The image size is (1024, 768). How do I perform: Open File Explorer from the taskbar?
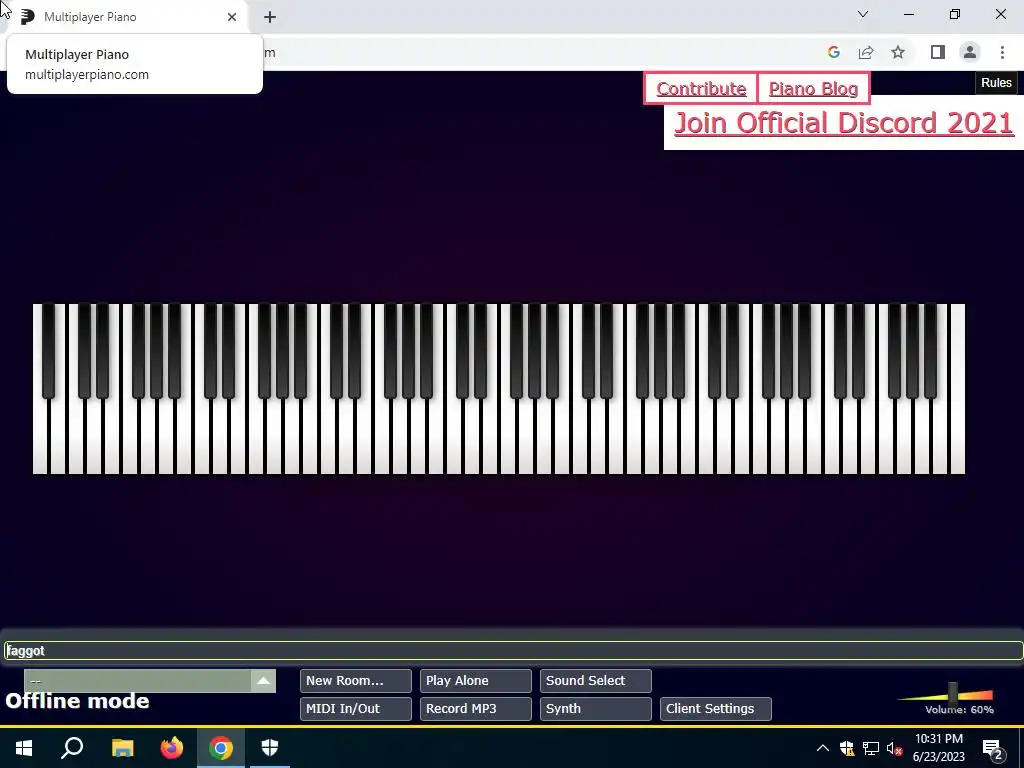click(122, 748)
